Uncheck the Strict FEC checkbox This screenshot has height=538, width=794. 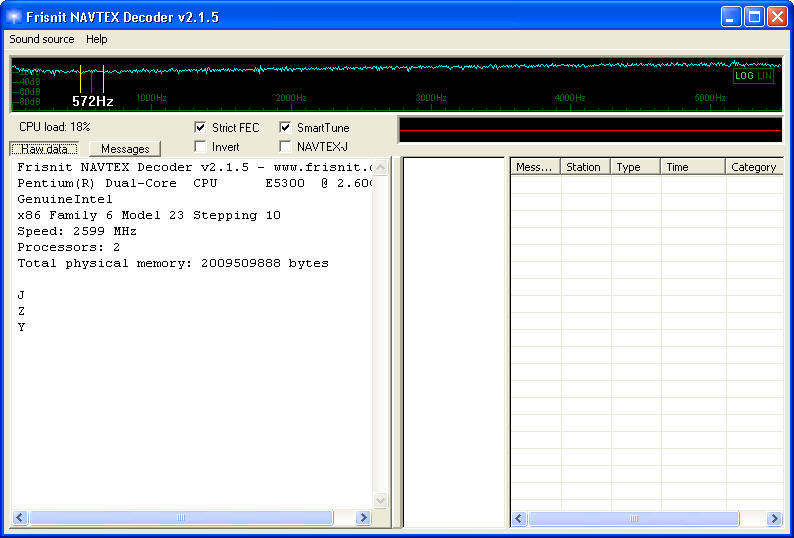click(201, 127)
